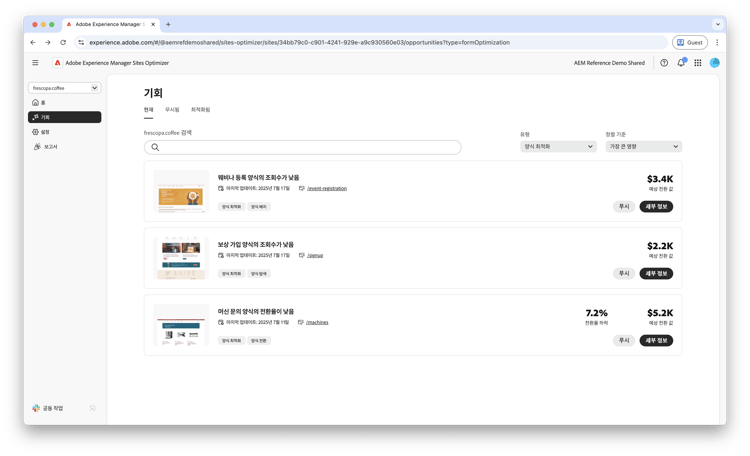The height and width of the screenshot is (456, 750).
Task: Click page icon beside /event-registration
Action: point(302,189)
